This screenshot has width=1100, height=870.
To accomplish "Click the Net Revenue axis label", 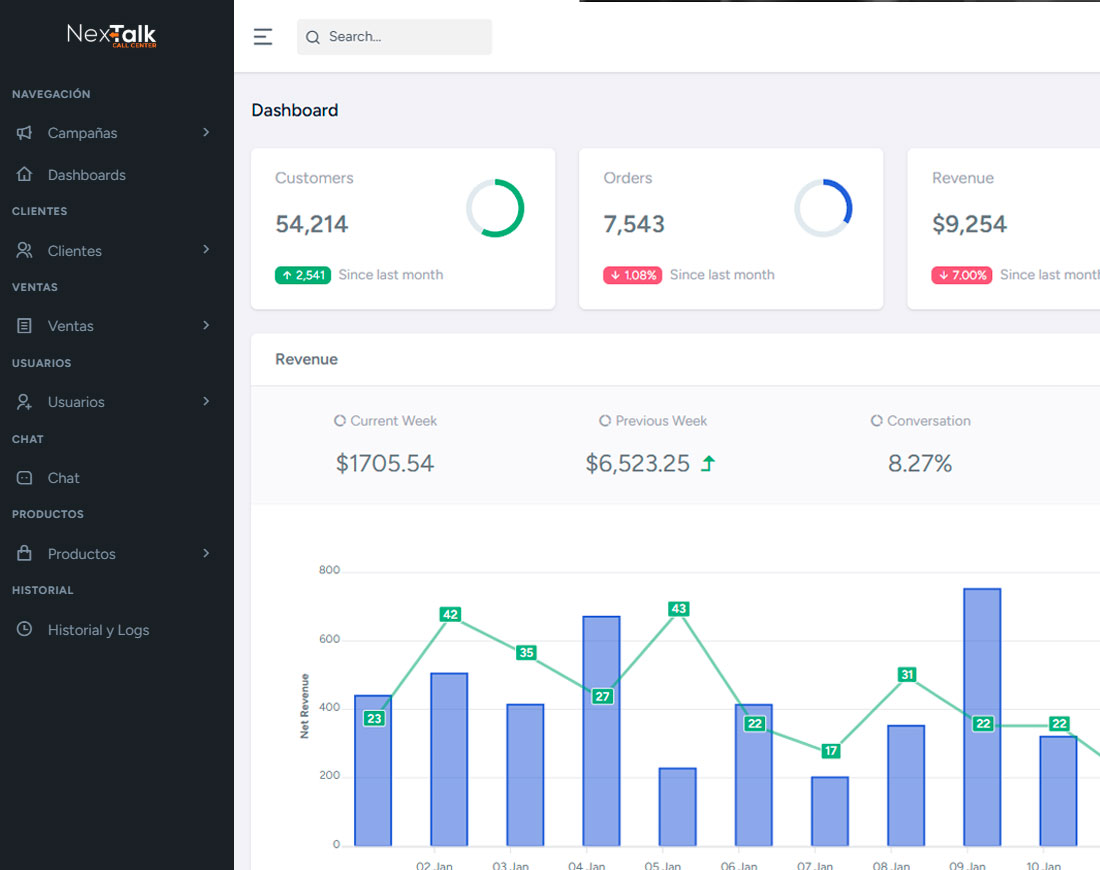I will click(304, 706).
